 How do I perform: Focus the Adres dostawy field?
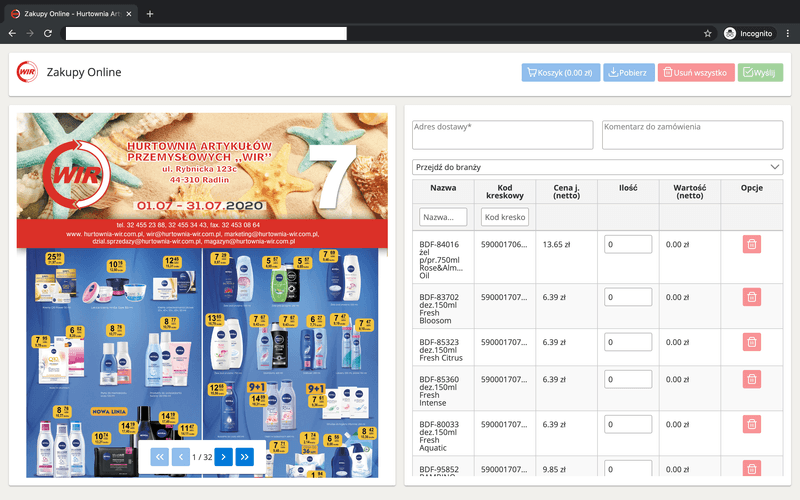(503, 135)
